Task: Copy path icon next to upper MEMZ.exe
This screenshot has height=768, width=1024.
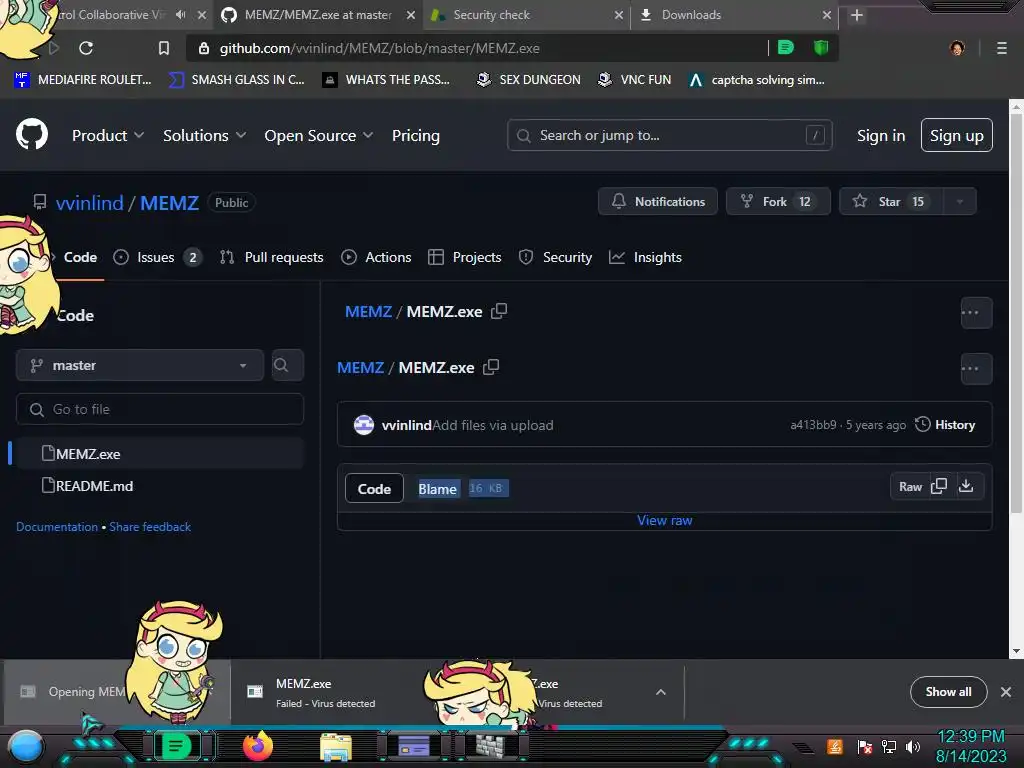Action: (499, 311)
